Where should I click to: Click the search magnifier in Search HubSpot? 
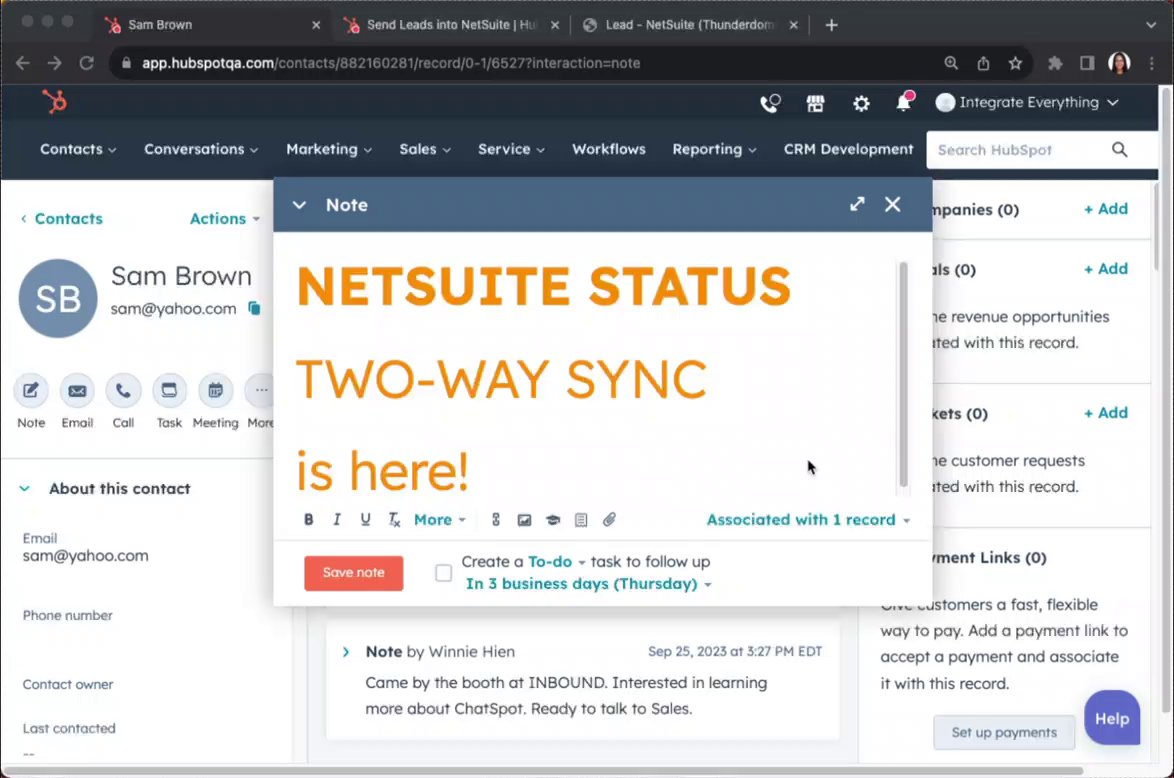click(1119, 150)
